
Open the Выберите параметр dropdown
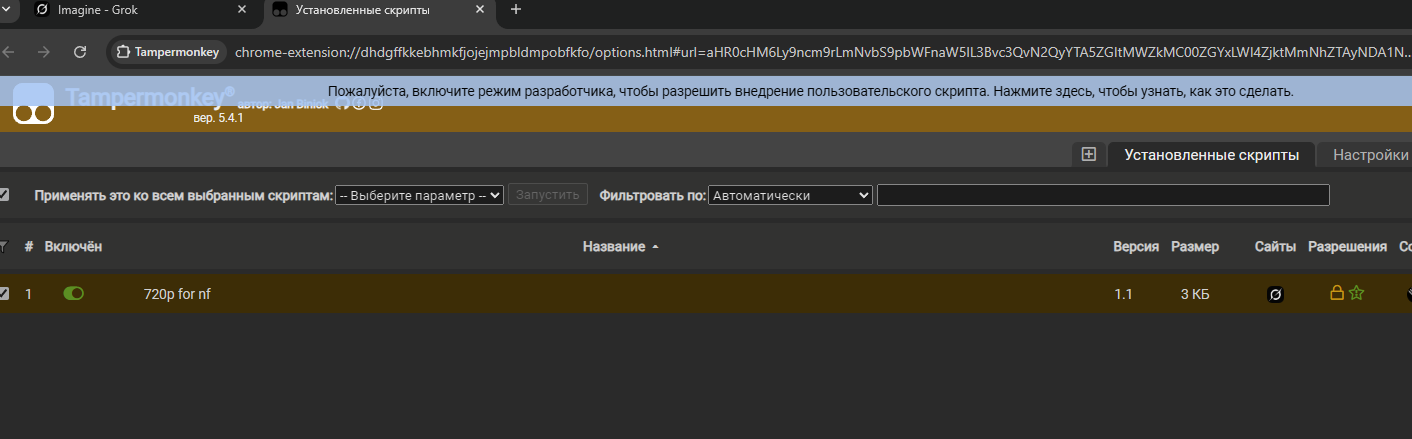[419, 196]
